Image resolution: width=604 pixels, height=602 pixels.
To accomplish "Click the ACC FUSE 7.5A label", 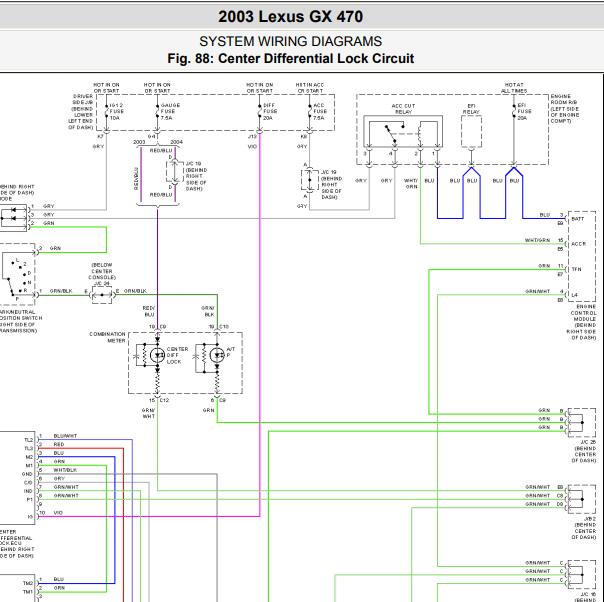I will [320, 111].
